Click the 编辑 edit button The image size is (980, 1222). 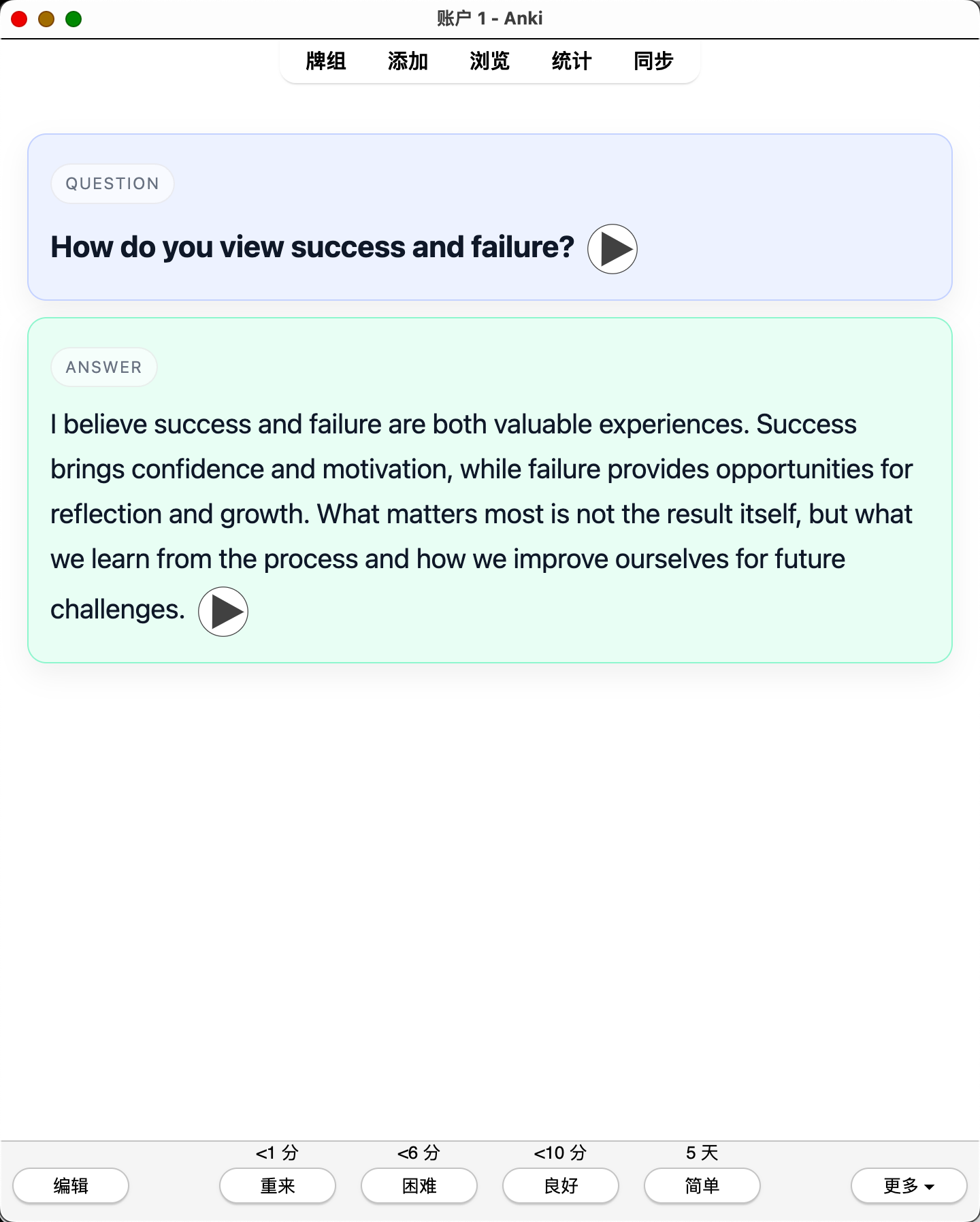71,1186
